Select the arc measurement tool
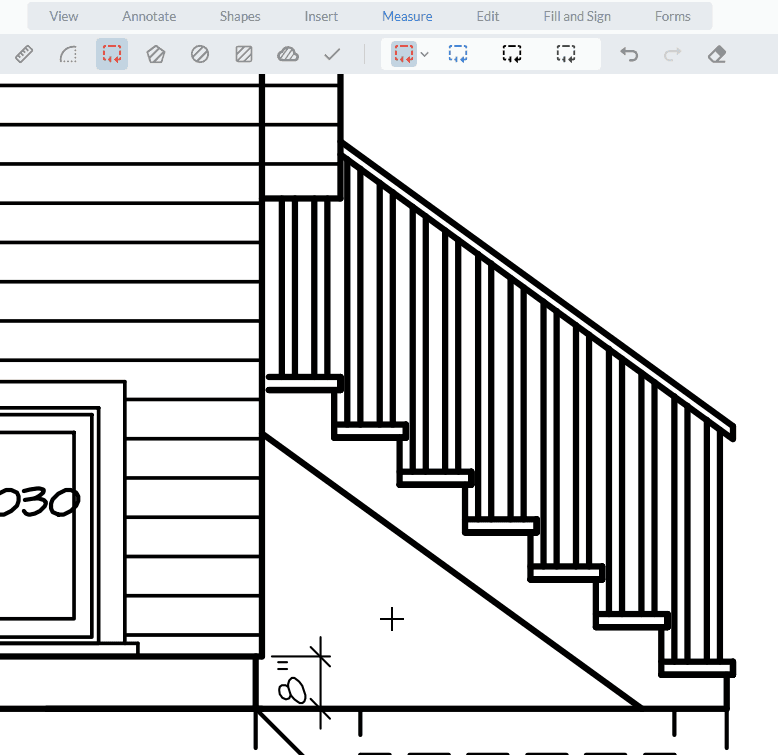Screen dimensions: 778x755 click(x=68, y=54)
